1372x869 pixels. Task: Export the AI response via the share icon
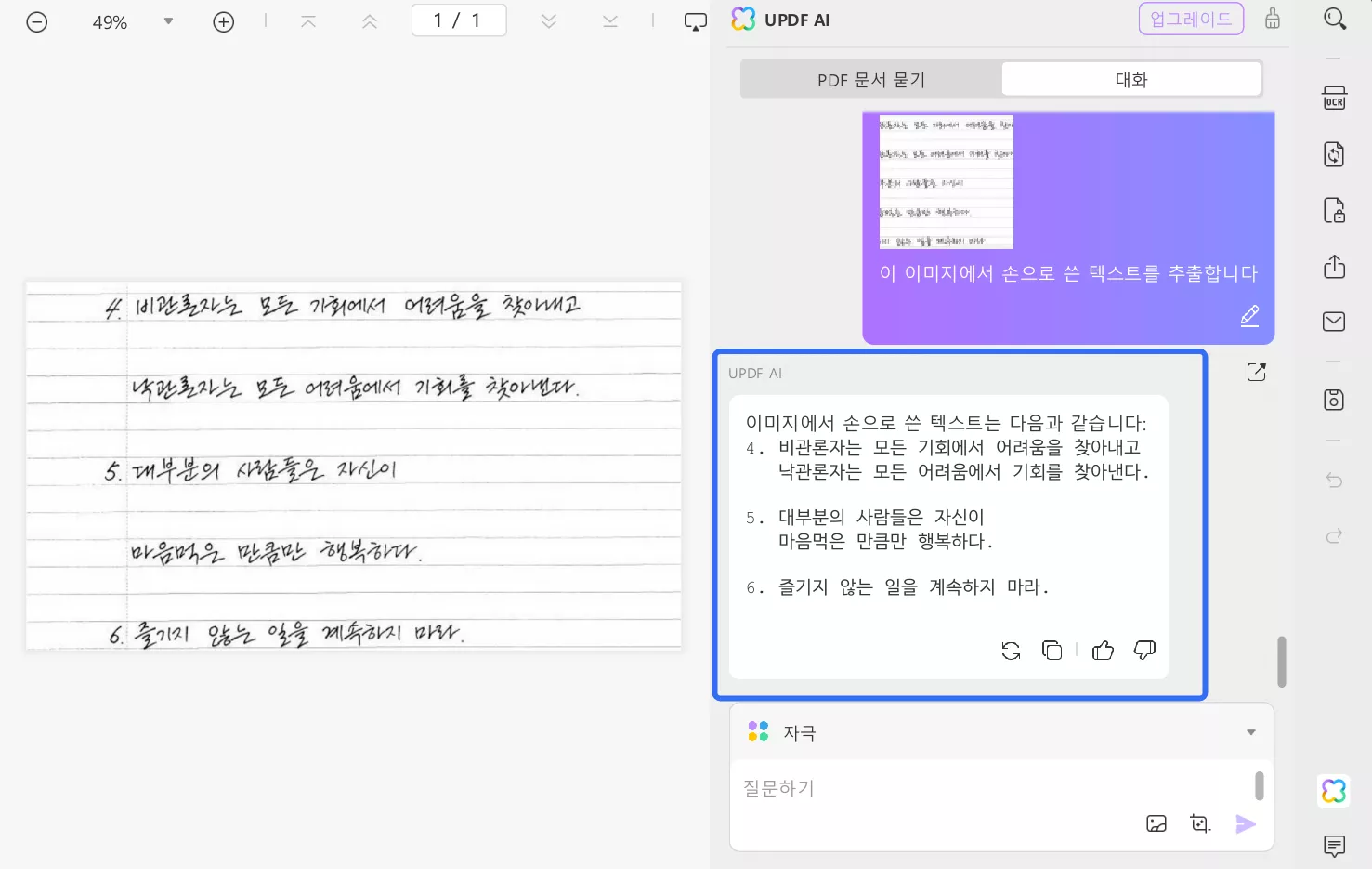pyautogui.click(x=1257, y=372)
